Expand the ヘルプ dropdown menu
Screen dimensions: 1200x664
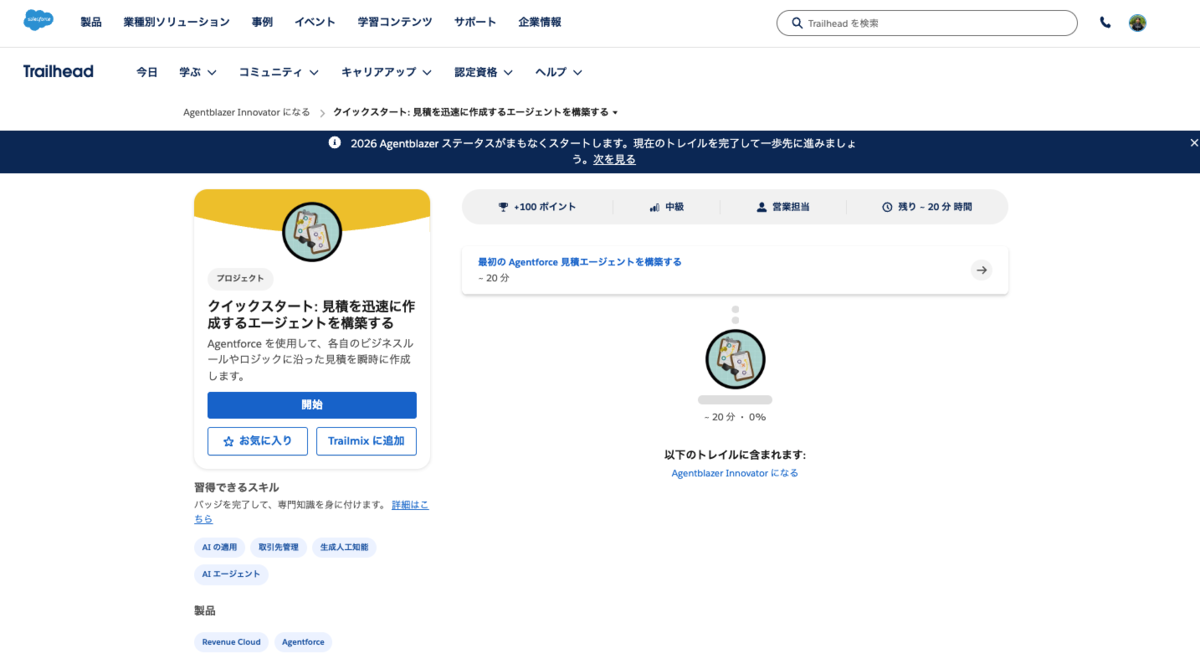click(559, 72)
